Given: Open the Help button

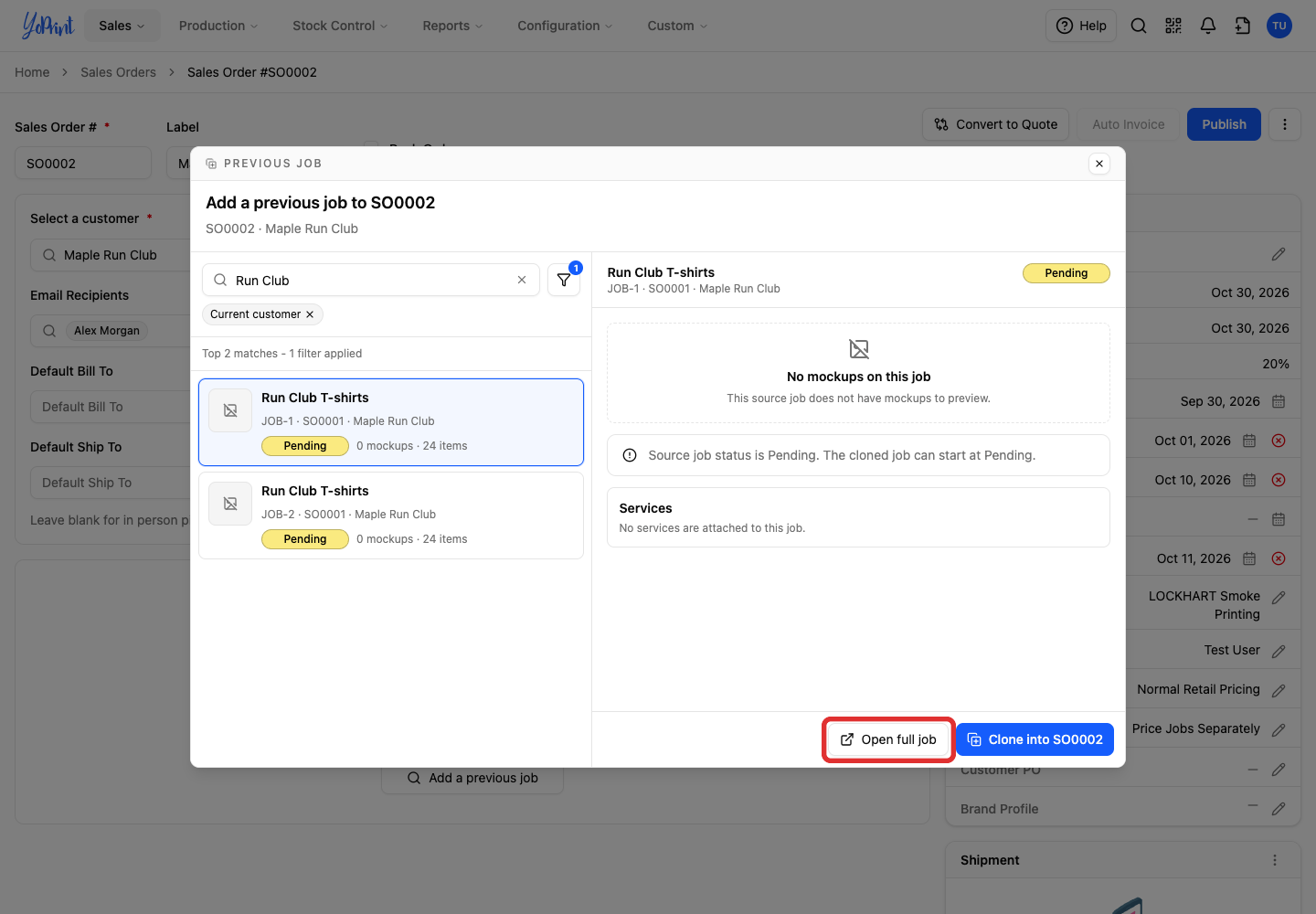Looking at the screenshot, I should pyautogui.click(x=1081, y=26).
